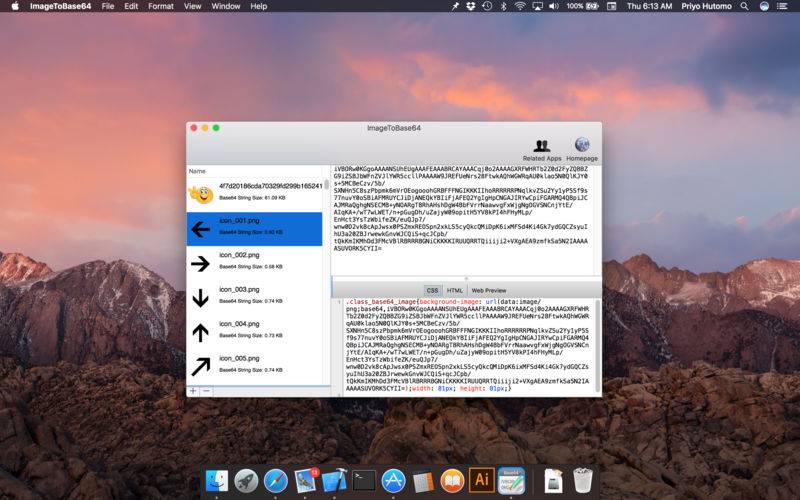Click the plus button to add an image
Image resolution: width=800 pixels, height=500 pixels.
click(193, 391)
